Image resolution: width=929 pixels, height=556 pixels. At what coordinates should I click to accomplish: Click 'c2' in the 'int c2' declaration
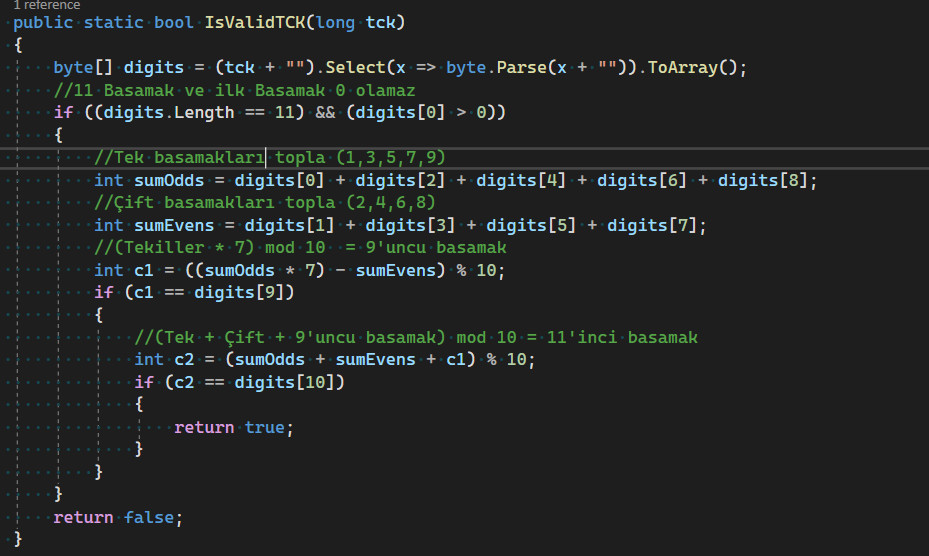click(184, 360)
